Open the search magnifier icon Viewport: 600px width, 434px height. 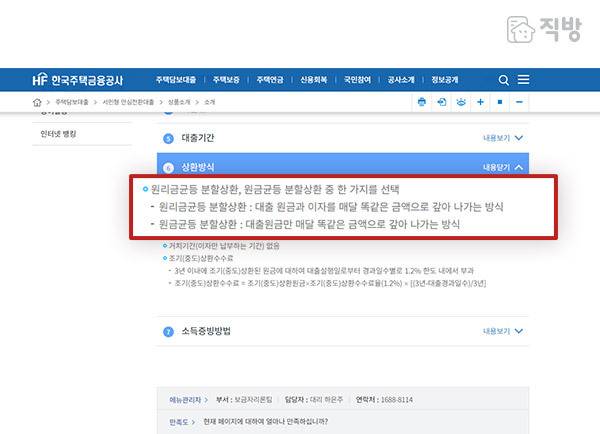click(x=504, y=80)
